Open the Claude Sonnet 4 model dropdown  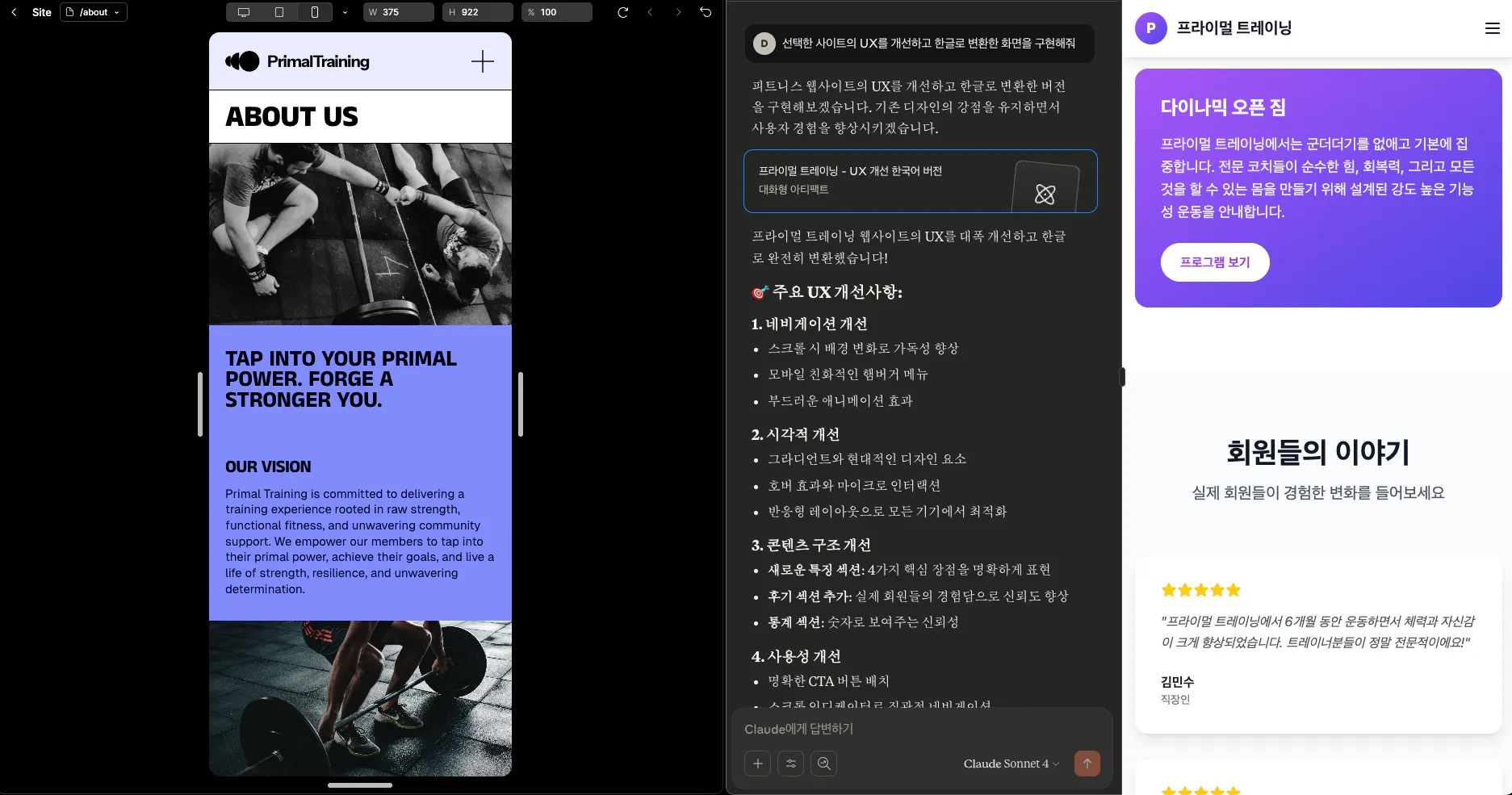1010,764
